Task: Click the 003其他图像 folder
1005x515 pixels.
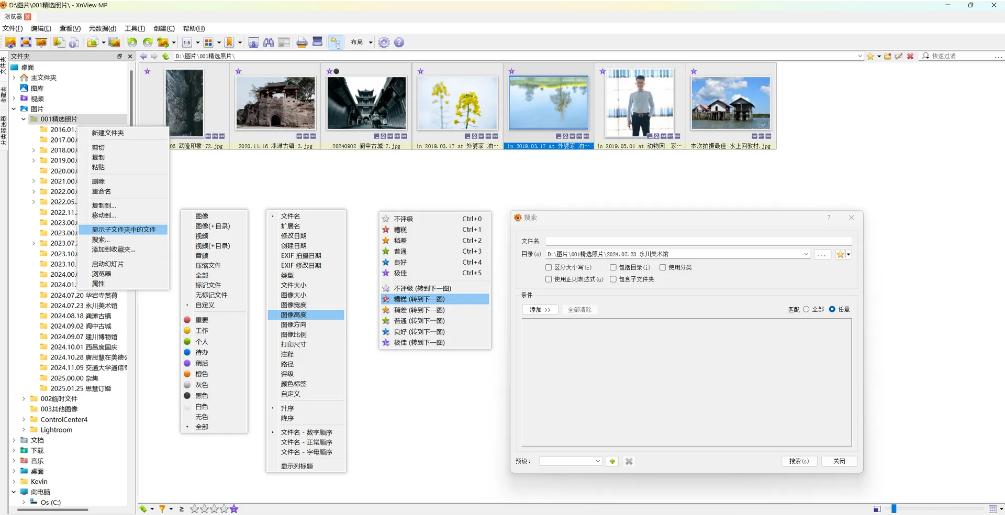Action: point(59,409)
